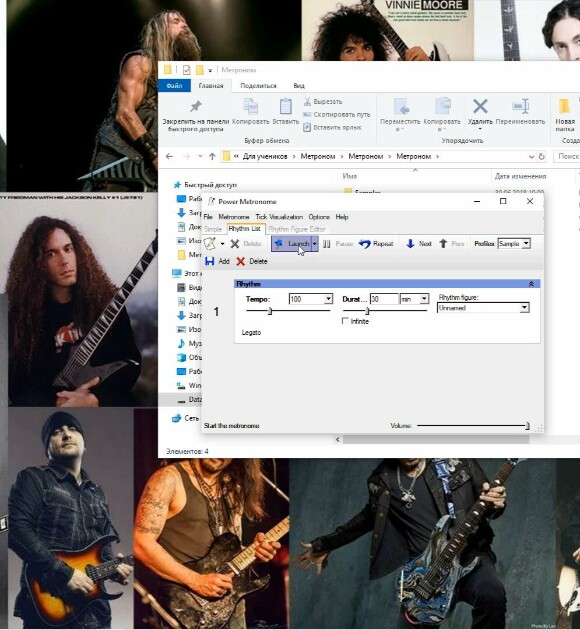
Task: Click the Explorer horizontal scrollbar left arrow
Action: (338, 440)
